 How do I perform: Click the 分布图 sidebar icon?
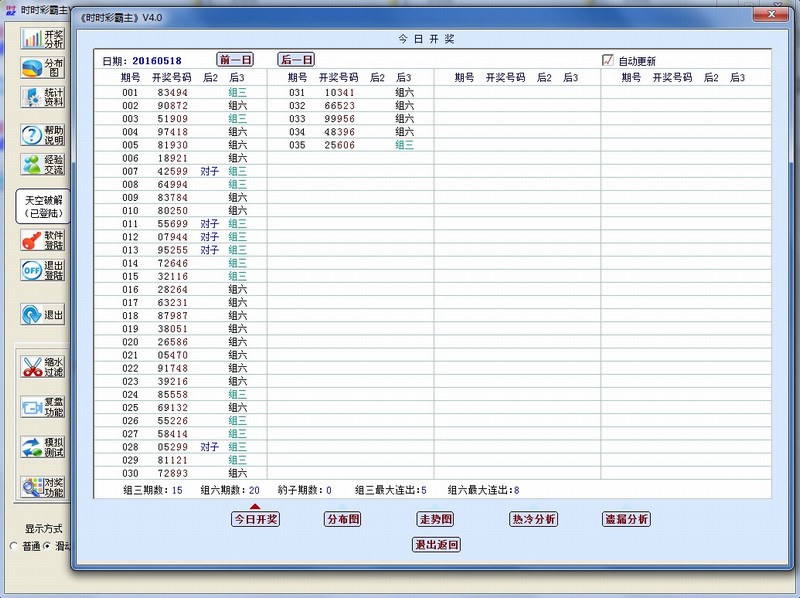33,68
